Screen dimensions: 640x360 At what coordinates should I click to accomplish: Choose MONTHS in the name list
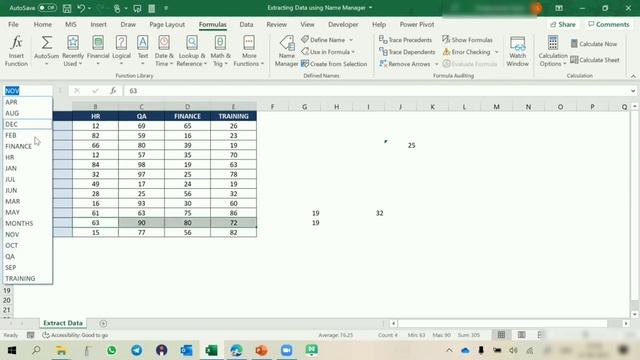[27, 223]
